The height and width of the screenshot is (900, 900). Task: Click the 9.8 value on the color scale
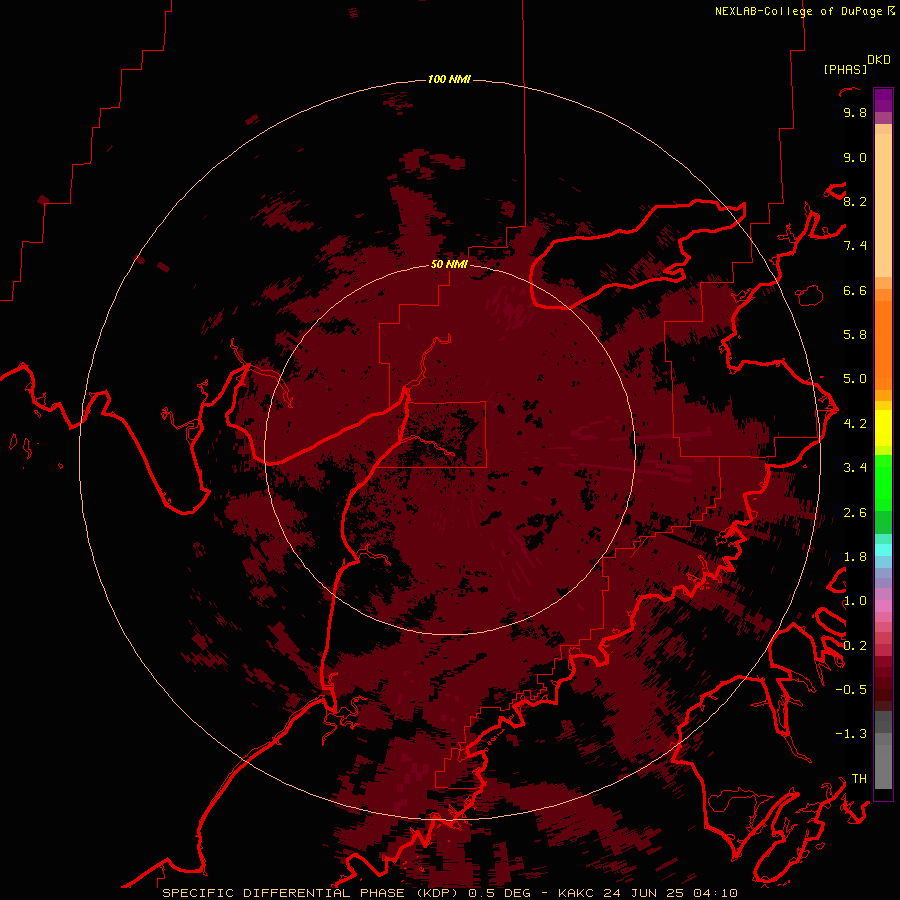coord(855,112)
